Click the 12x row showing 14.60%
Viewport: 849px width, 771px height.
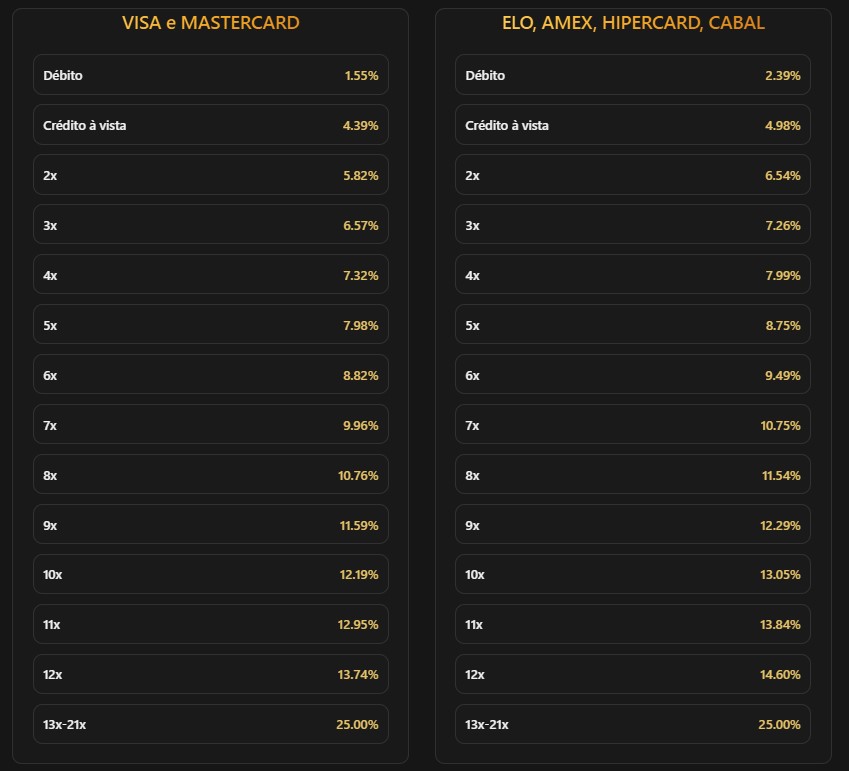pyautogui.click(x=633, y=674)
